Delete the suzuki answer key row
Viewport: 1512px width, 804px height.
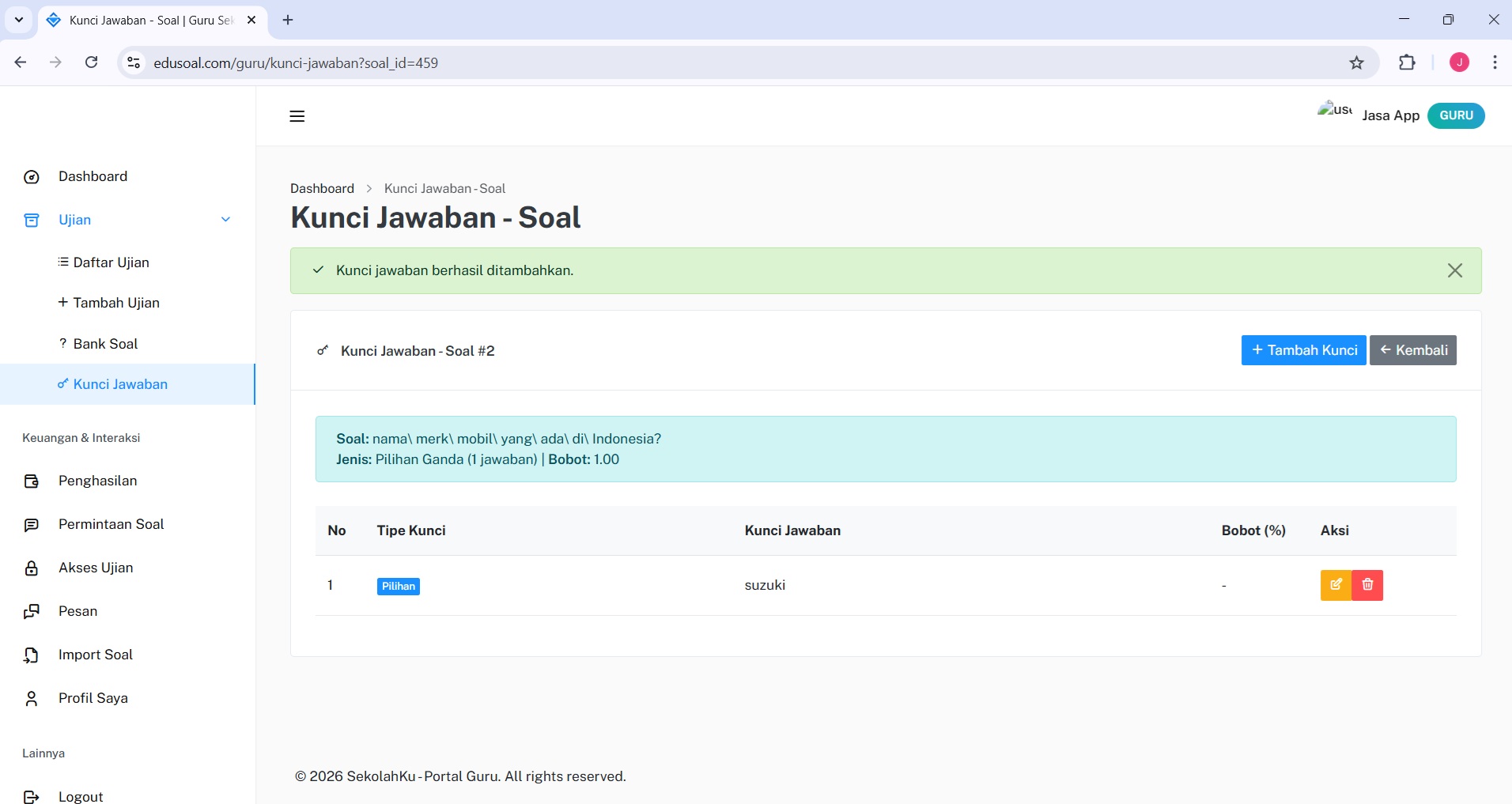pos(1367,585)
